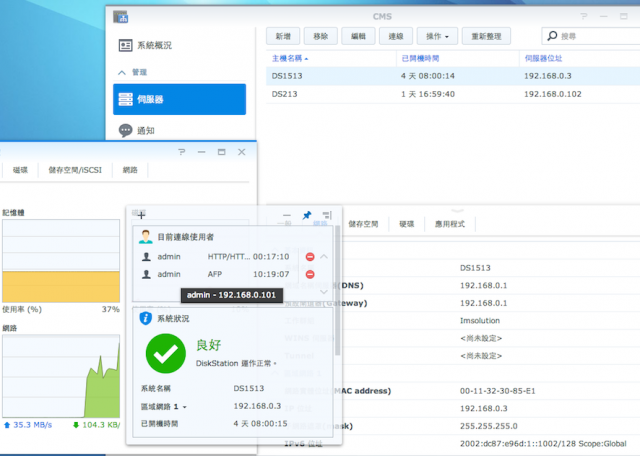Toggle the widget pin icon
Viewport: 640px width, 456px height.
(307, 215)
